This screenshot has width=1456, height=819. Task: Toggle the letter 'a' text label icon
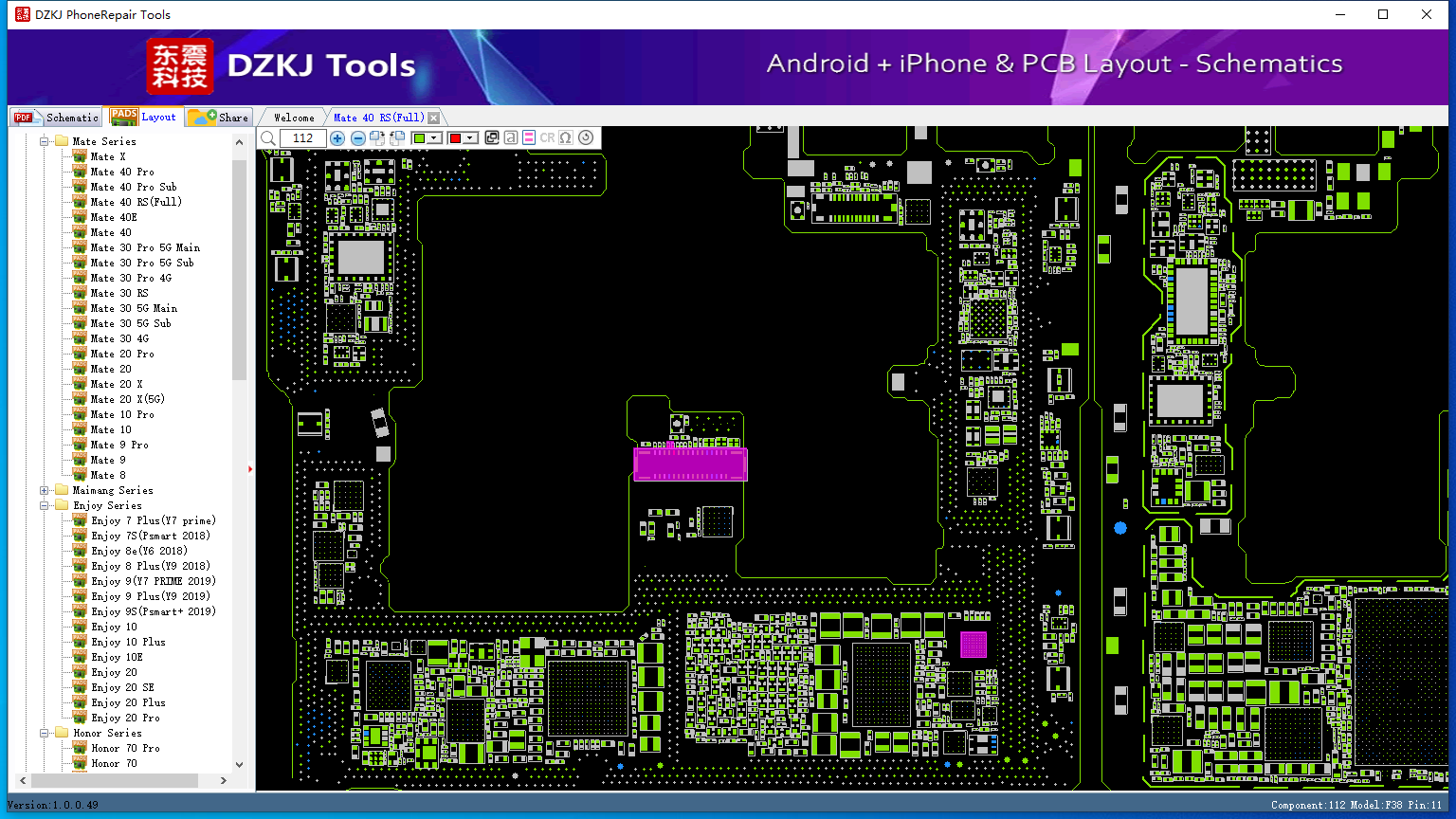coord(510,138)
